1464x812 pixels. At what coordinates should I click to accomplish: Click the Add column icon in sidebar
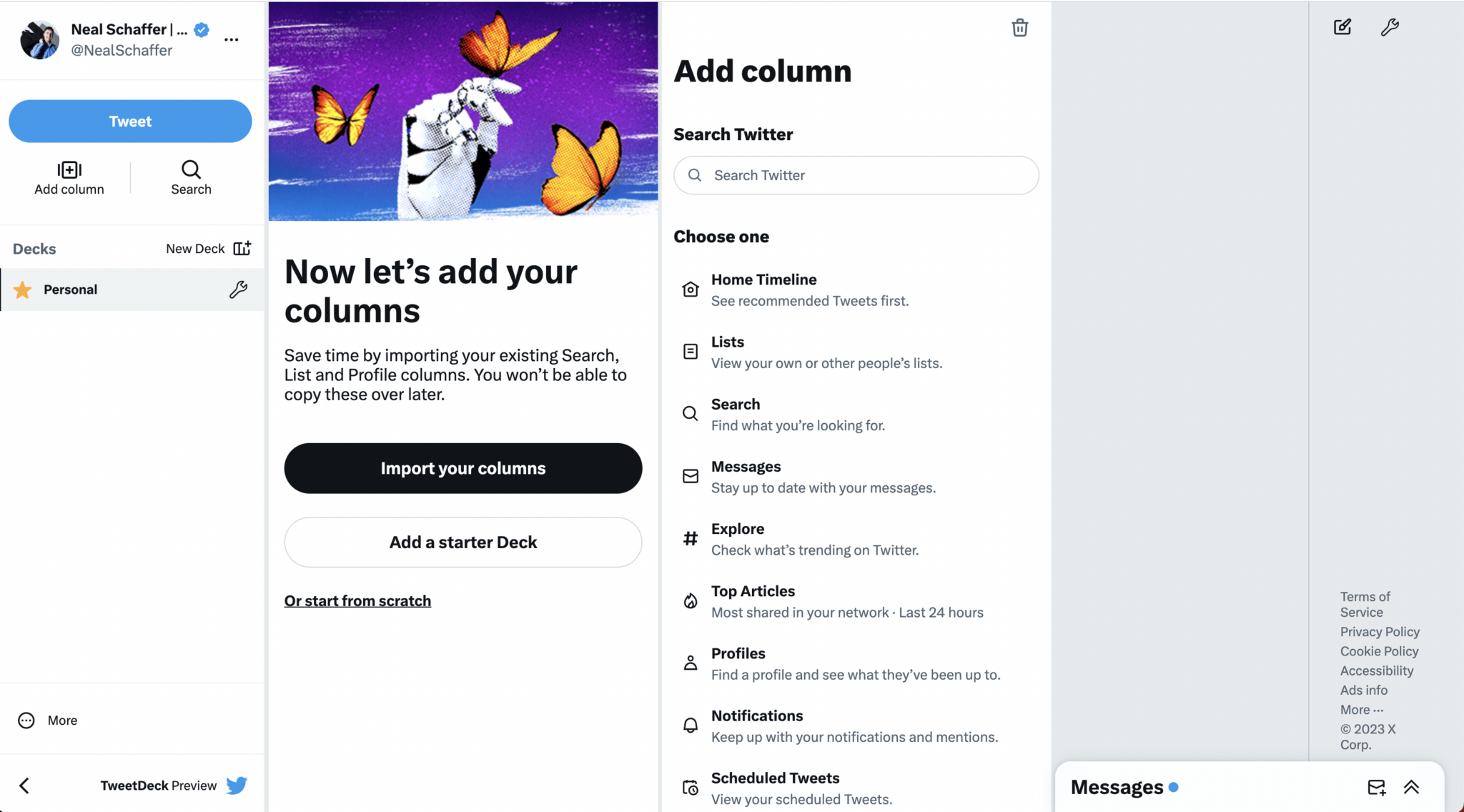[68, 177]
